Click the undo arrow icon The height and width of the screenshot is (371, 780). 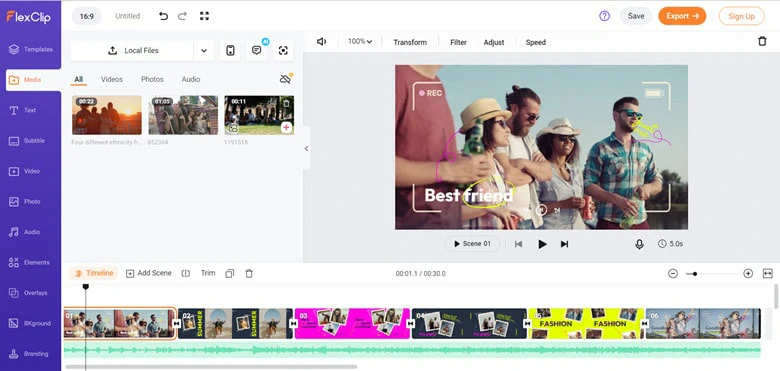[x=163, y=16]
